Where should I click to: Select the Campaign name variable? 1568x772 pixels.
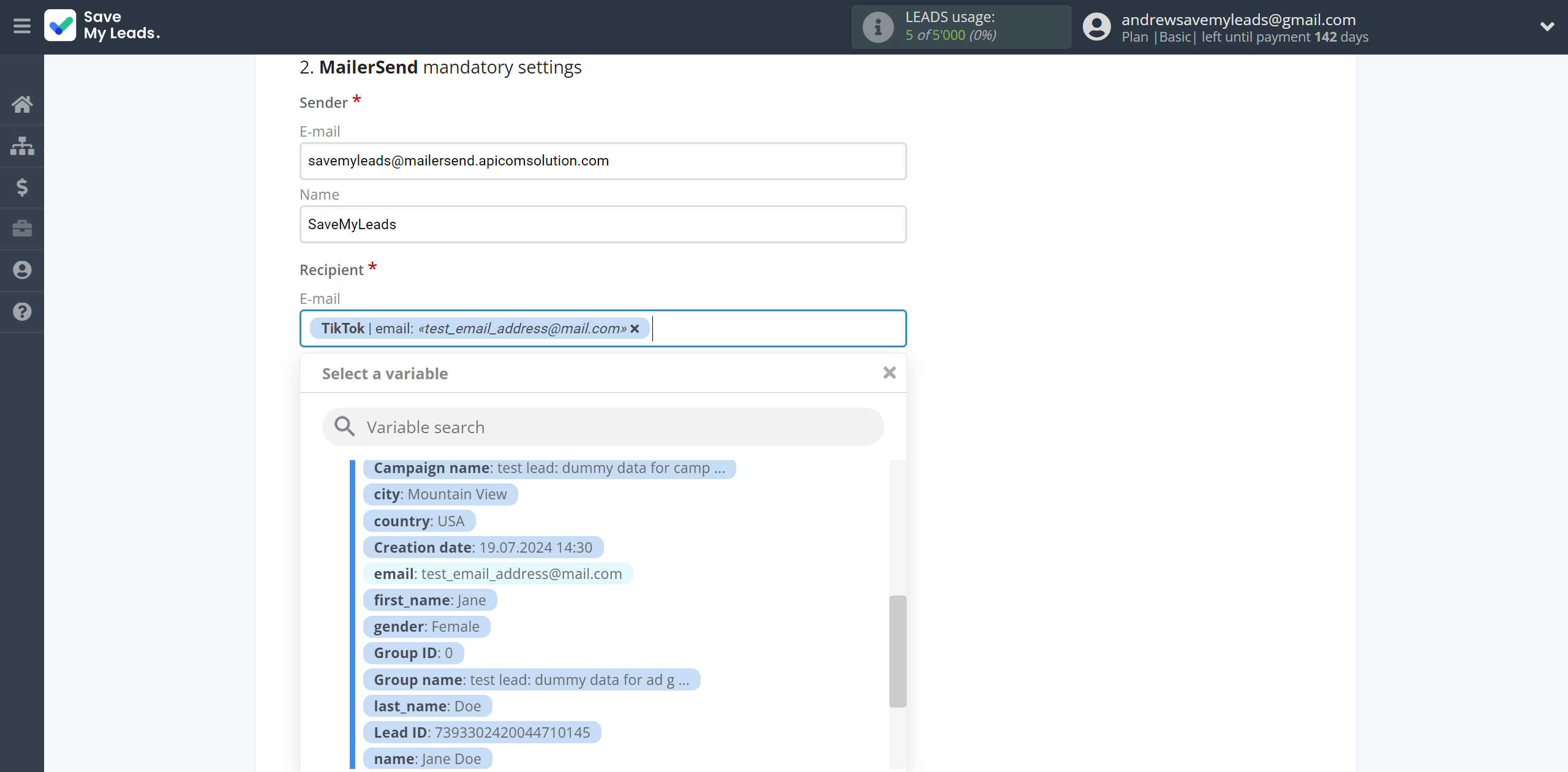tap(549, 468)
